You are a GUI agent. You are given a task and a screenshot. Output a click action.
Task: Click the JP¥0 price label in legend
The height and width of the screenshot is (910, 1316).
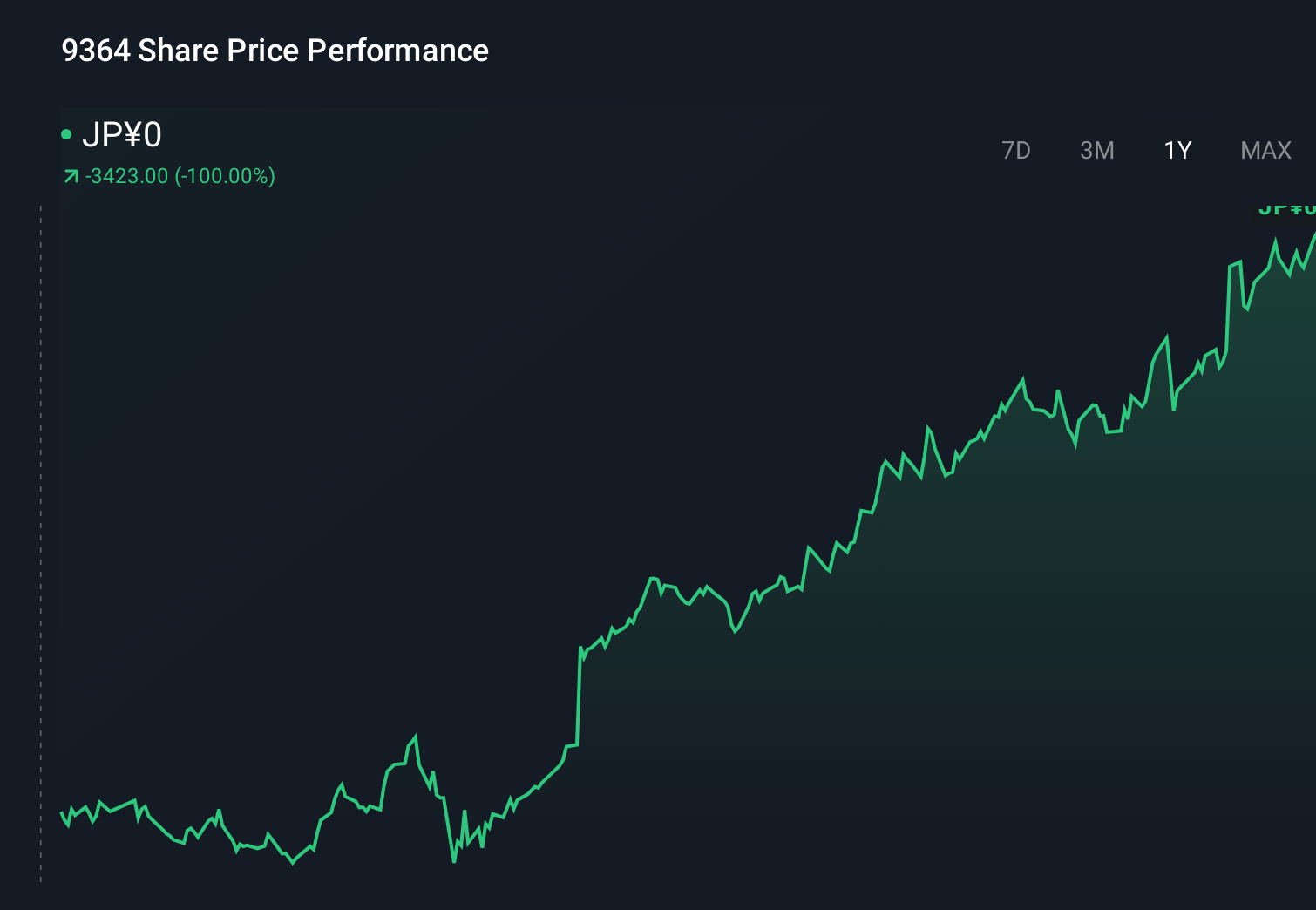124,135
